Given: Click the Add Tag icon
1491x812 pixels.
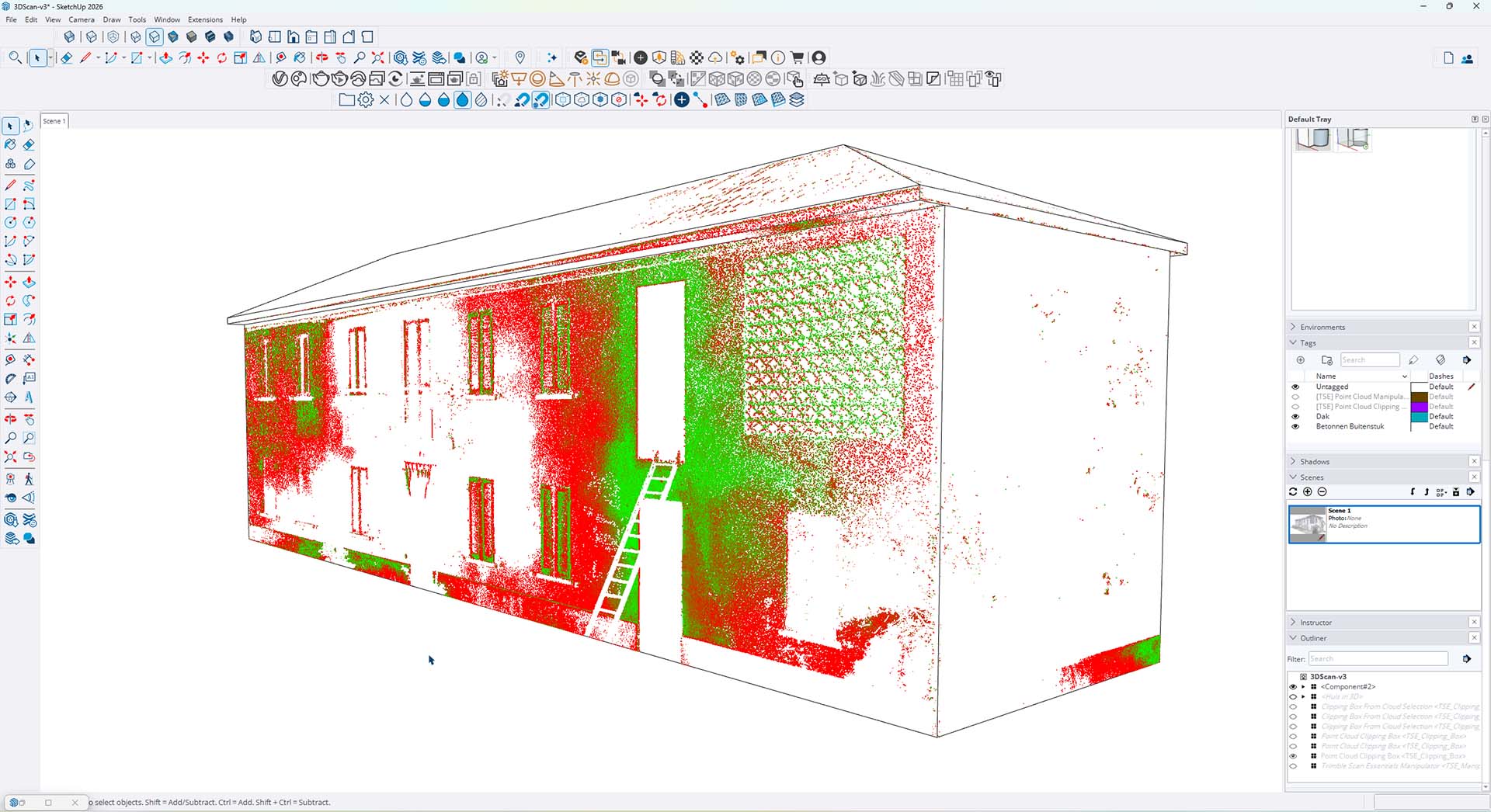Looking at the screenshot, I should 1301,360.
